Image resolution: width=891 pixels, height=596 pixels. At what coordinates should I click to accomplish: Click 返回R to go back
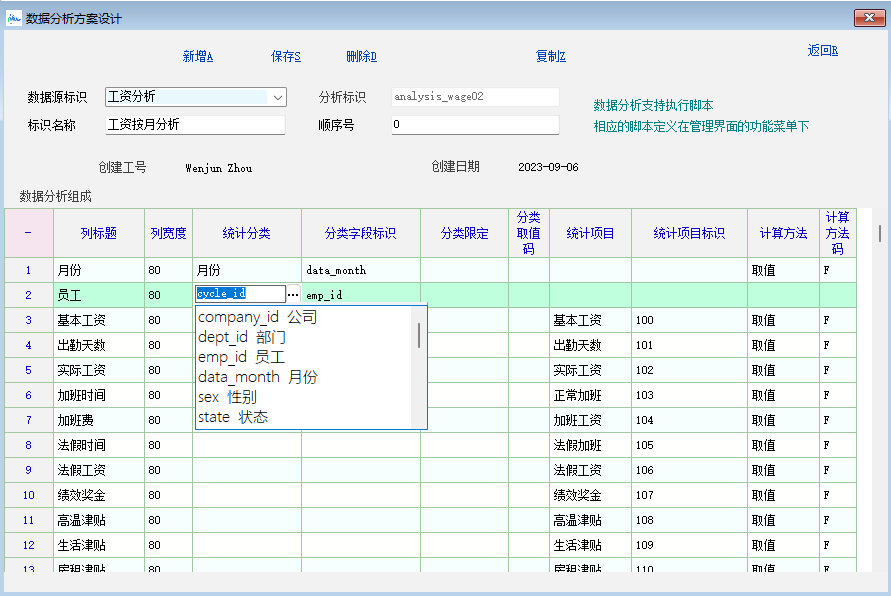coord(822,51)
